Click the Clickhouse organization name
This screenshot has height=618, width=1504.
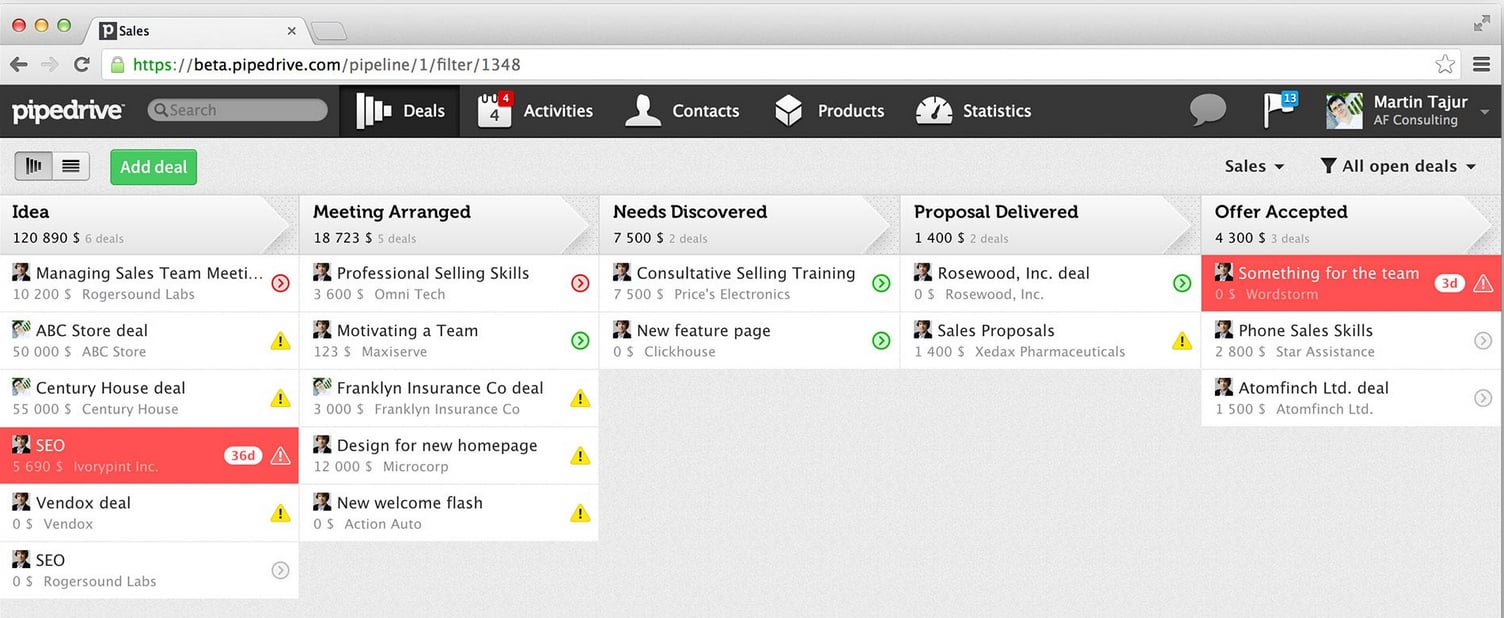(680, 352)
